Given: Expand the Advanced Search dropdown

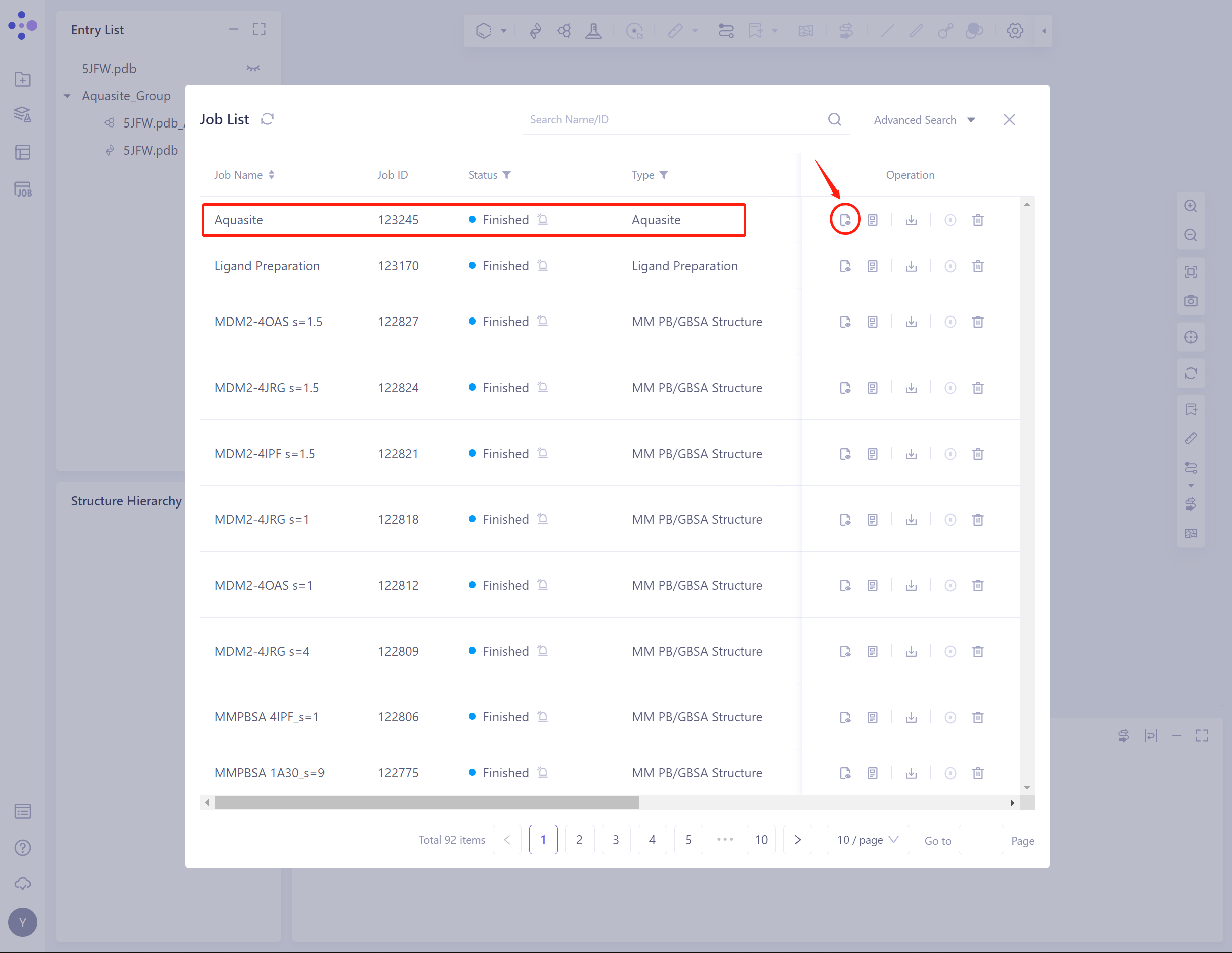Looking at the screenshot, I should (x=924, y=120).
